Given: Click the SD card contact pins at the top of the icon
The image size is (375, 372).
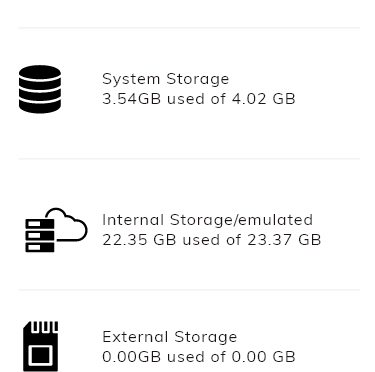Looking at the screenshot, I should (x=45, y=326).
